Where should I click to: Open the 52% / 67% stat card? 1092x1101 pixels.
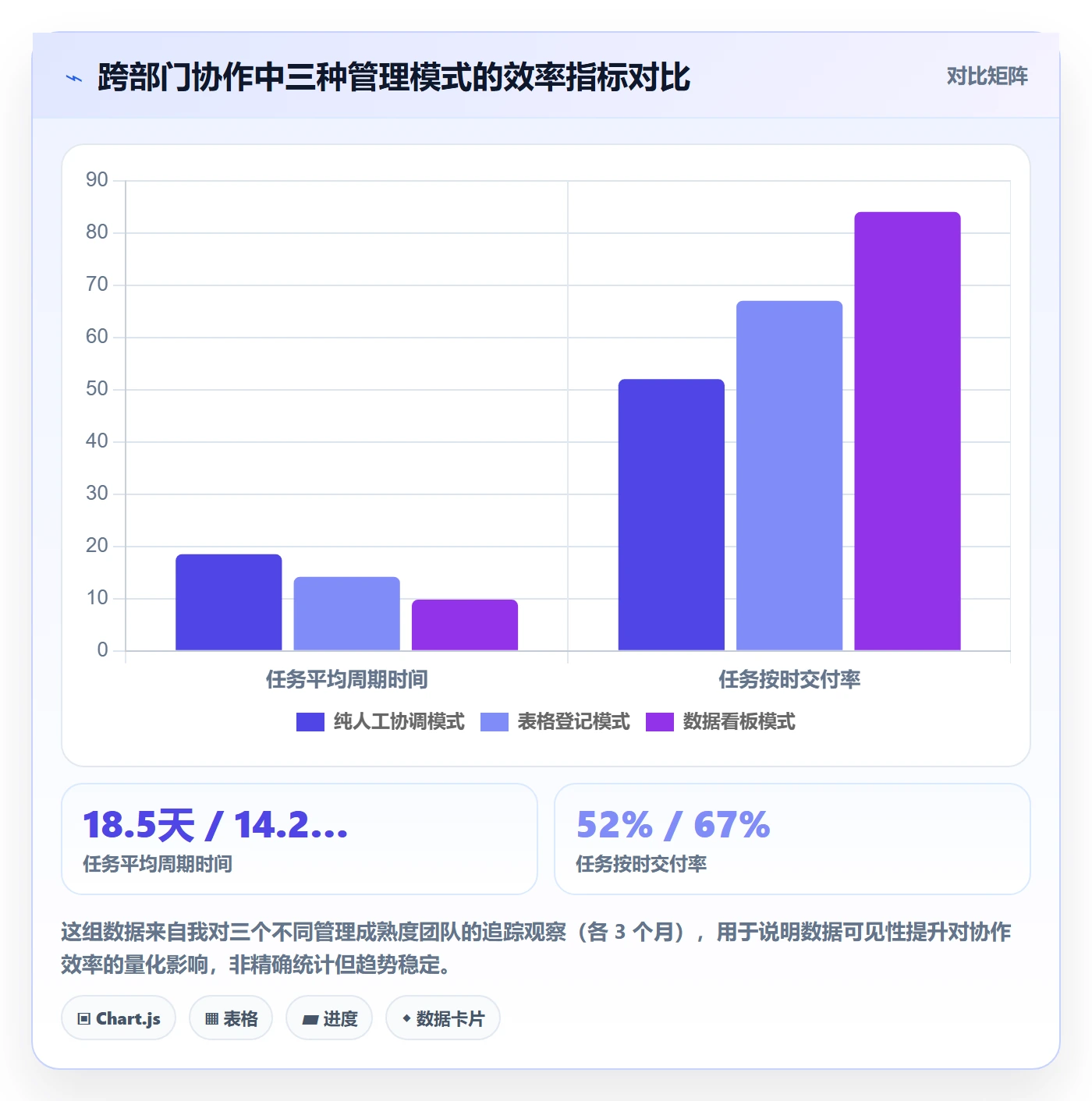tap(792, 839)
